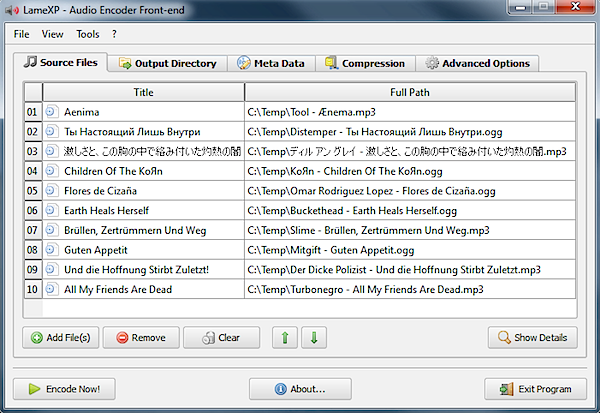Open the Advanced Options tab
This screenshot has width=600, height=413.
[x=477, y=63]
